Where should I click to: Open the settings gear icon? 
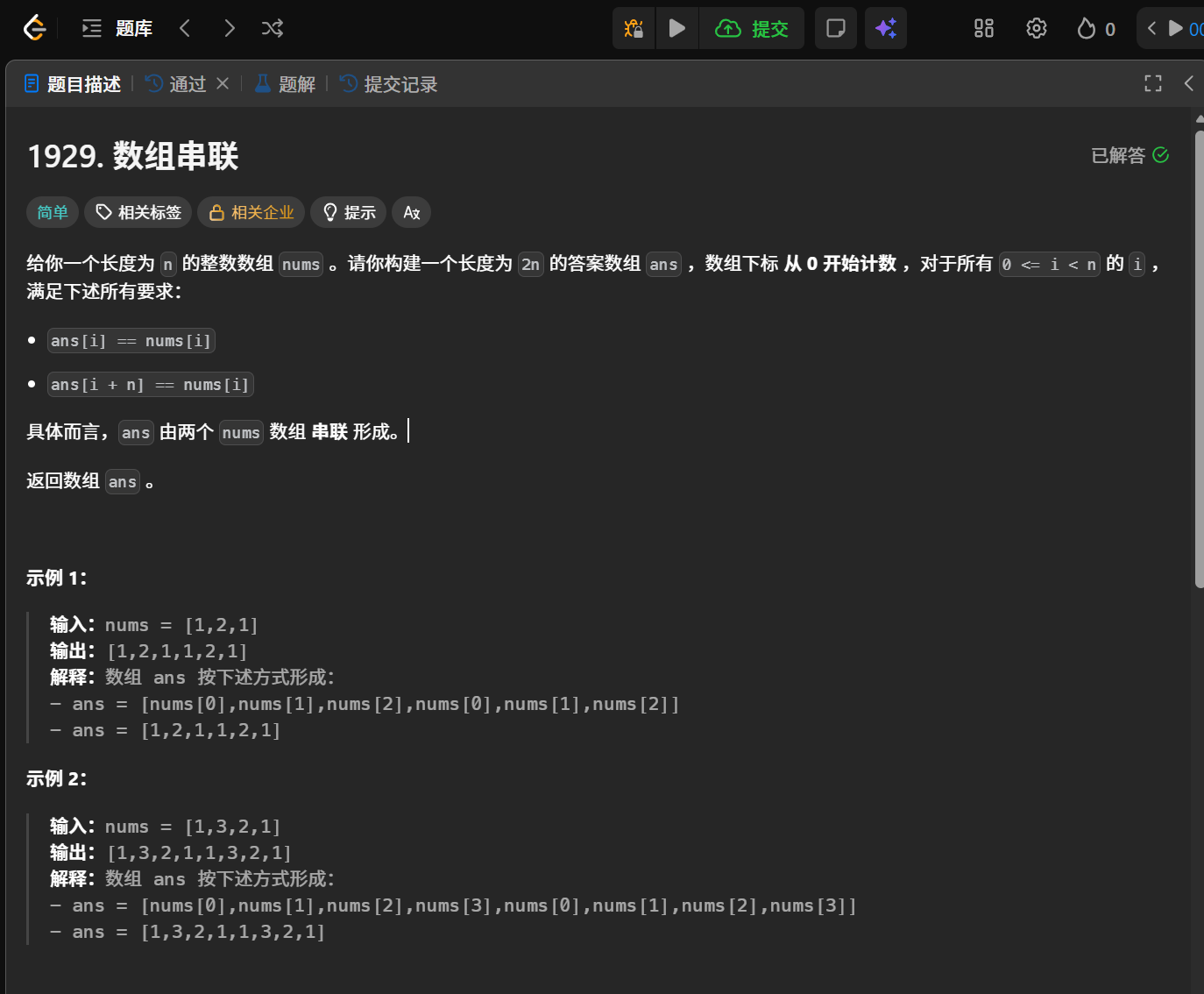tap(1037, 28)
